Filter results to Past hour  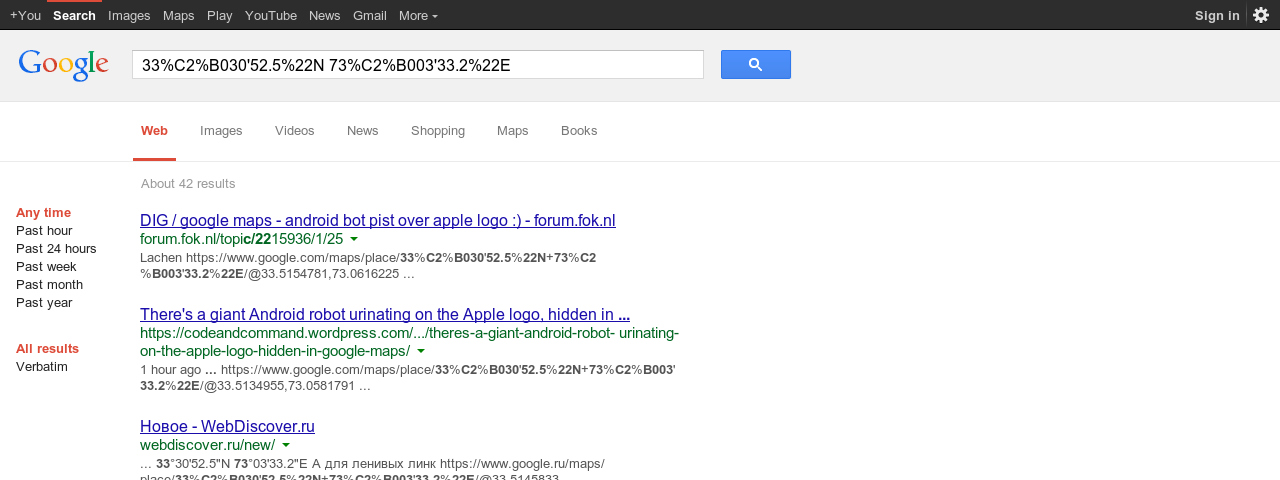coord(44,231)
